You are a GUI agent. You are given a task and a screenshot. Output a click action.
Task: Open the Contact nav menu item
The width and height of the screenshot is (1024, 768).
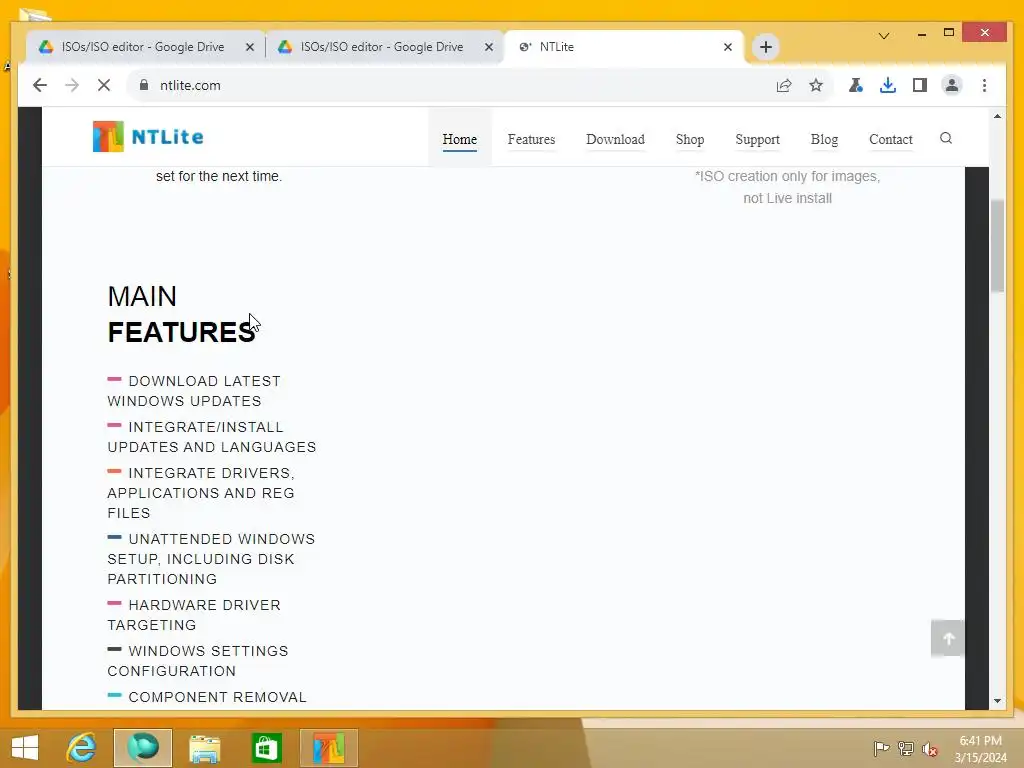891,139
